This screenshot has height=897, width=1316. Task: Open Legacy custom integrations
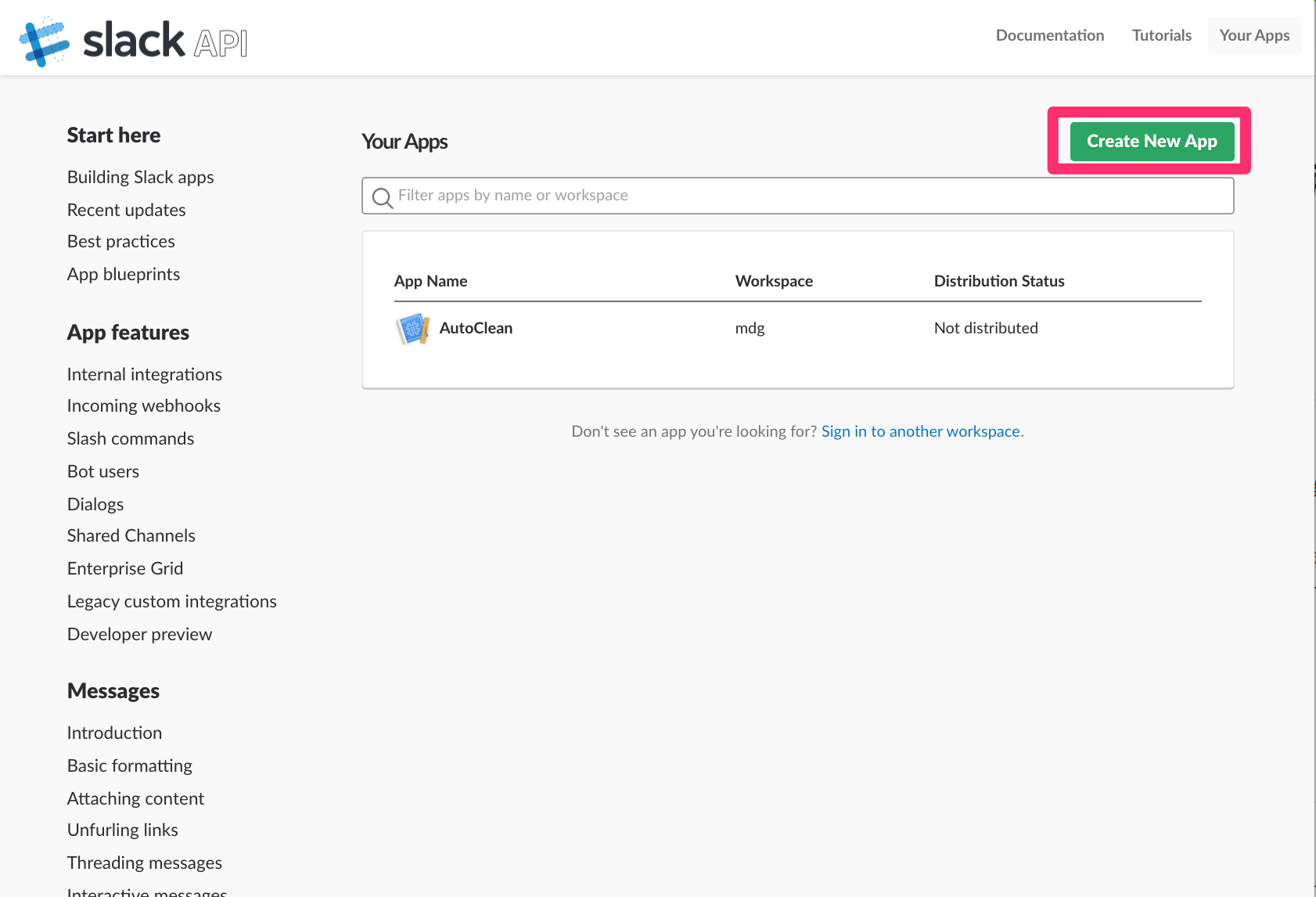click(x=172, y=601)
